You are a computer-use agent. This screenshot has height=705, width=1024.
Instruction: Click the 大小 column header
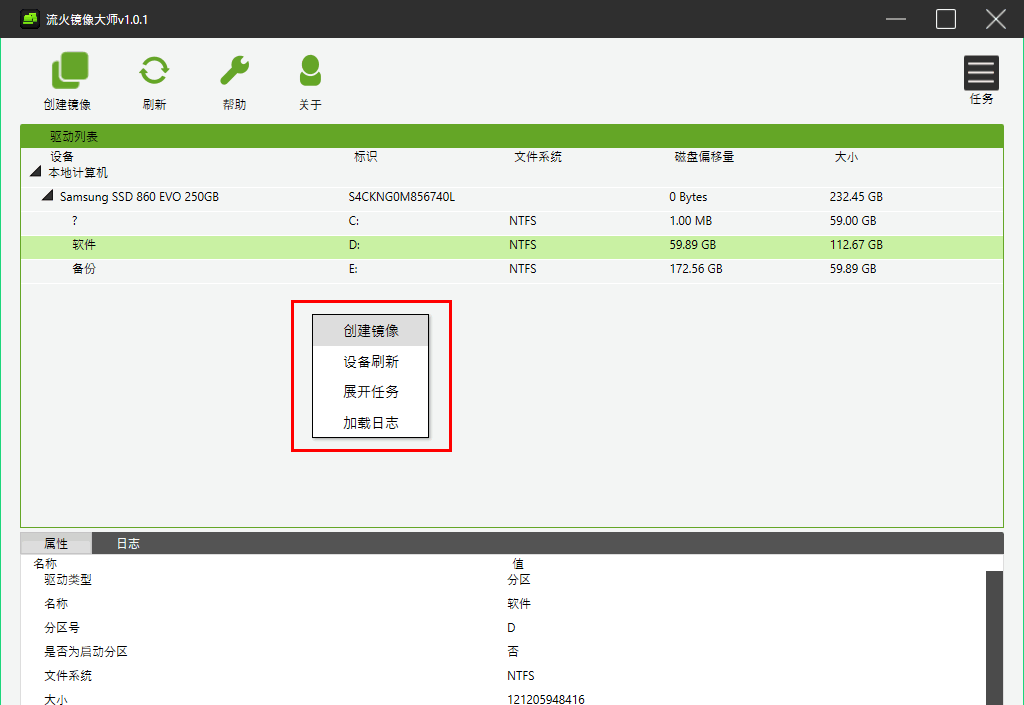point(846,157)
